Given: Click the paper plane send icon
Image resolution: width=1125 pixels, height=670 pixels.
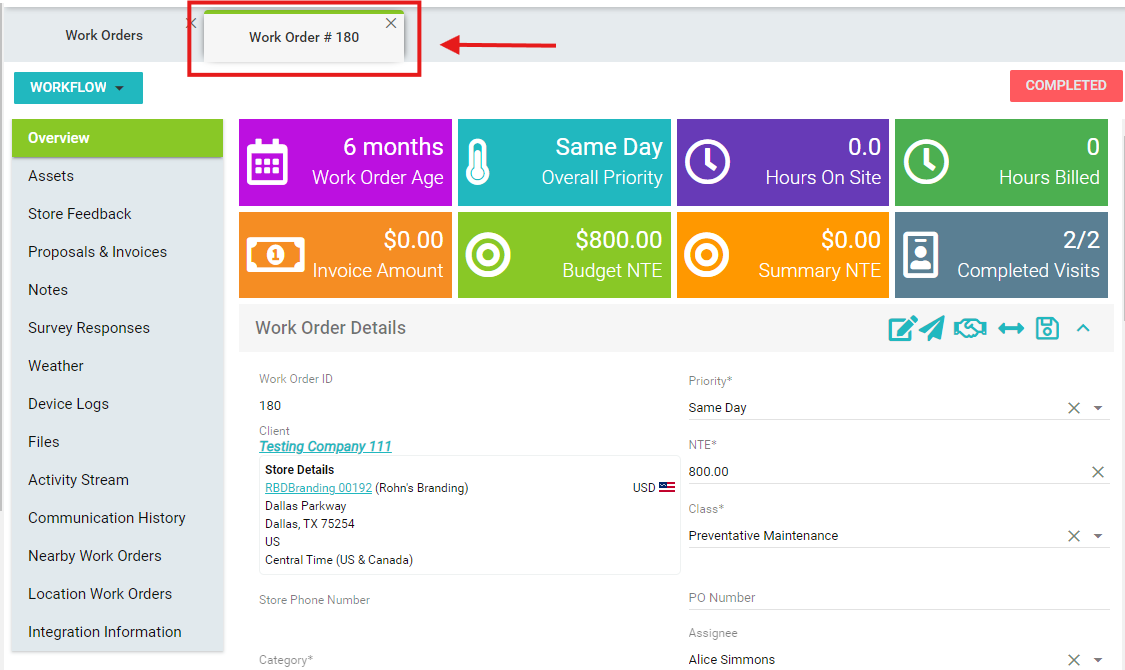Looking at the screenshot, I should (x=932, y=328).
